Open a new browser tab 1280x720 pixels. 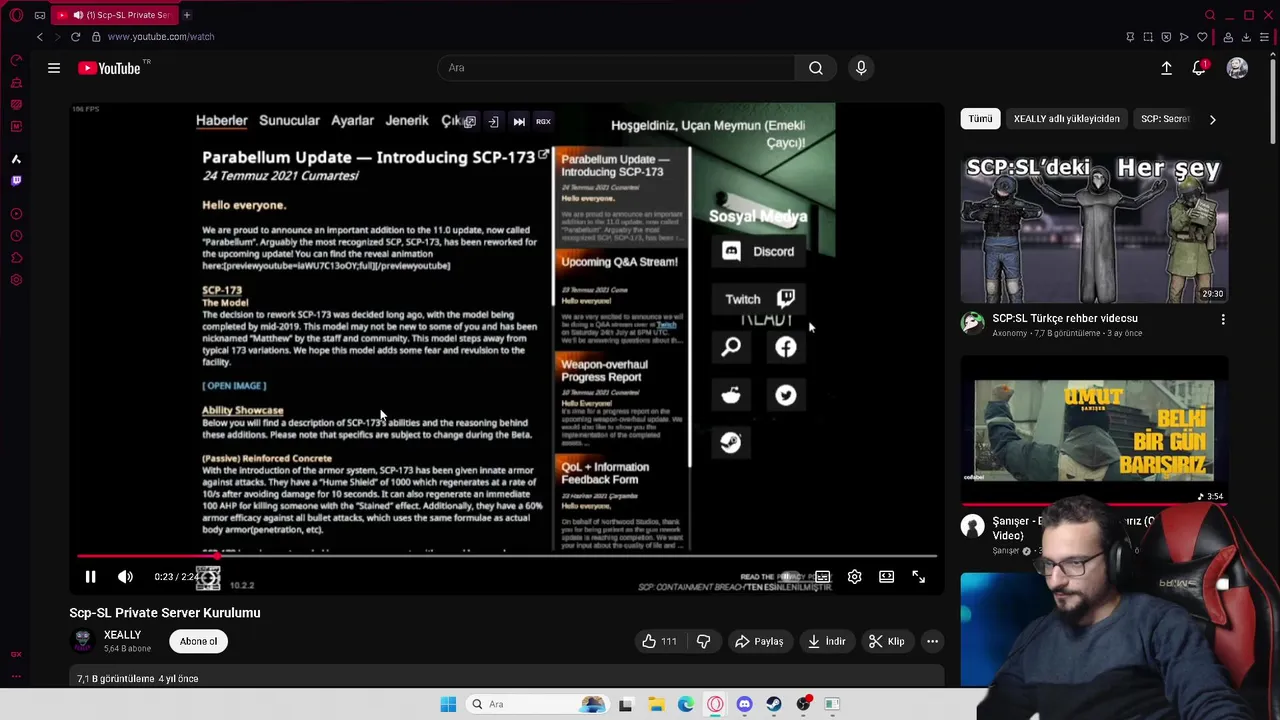pyautogui.click(x=187, y=15)
